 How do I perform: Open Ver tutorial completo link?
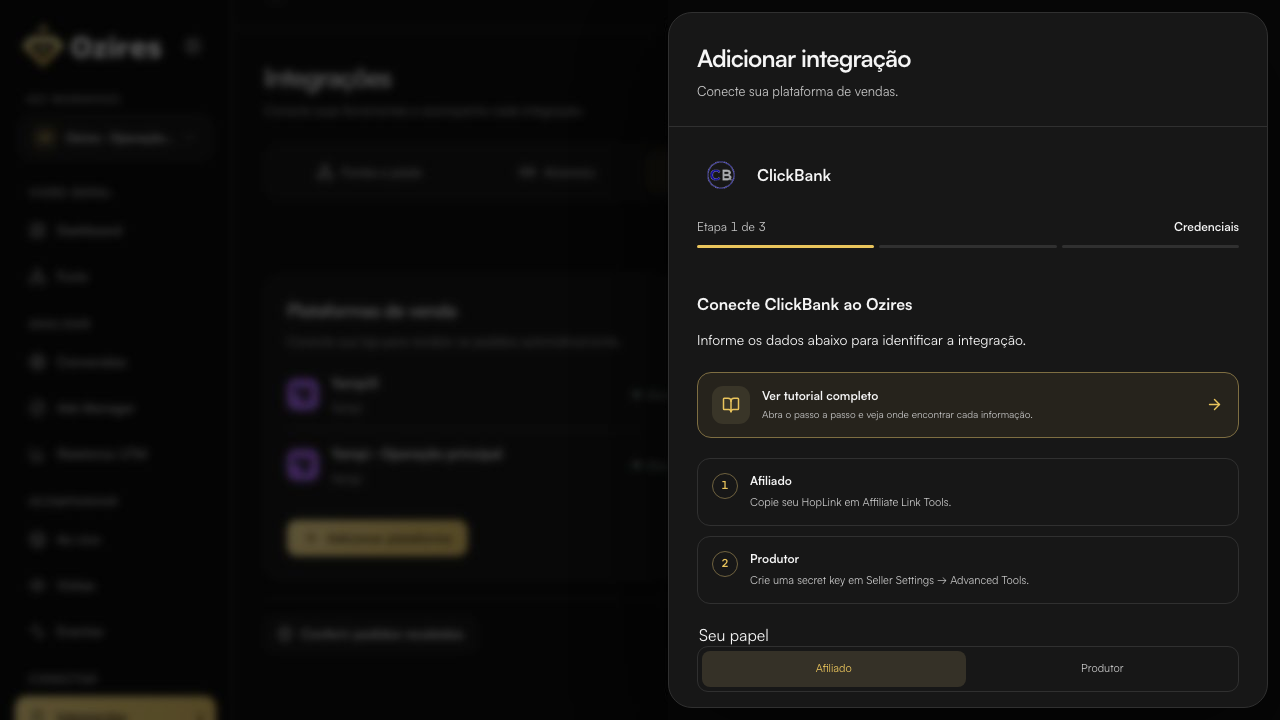pyautogui.click(x=968, y=405)
